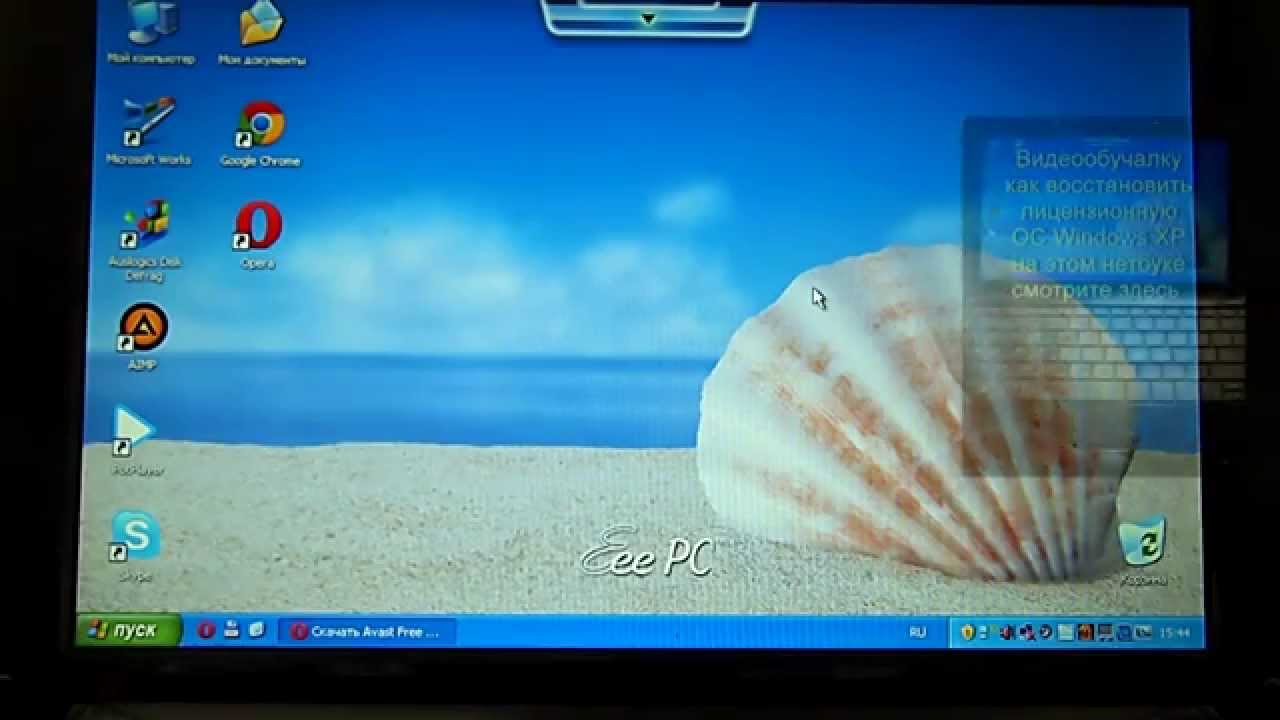Select the AIMP player shortcut

(143, 337)
